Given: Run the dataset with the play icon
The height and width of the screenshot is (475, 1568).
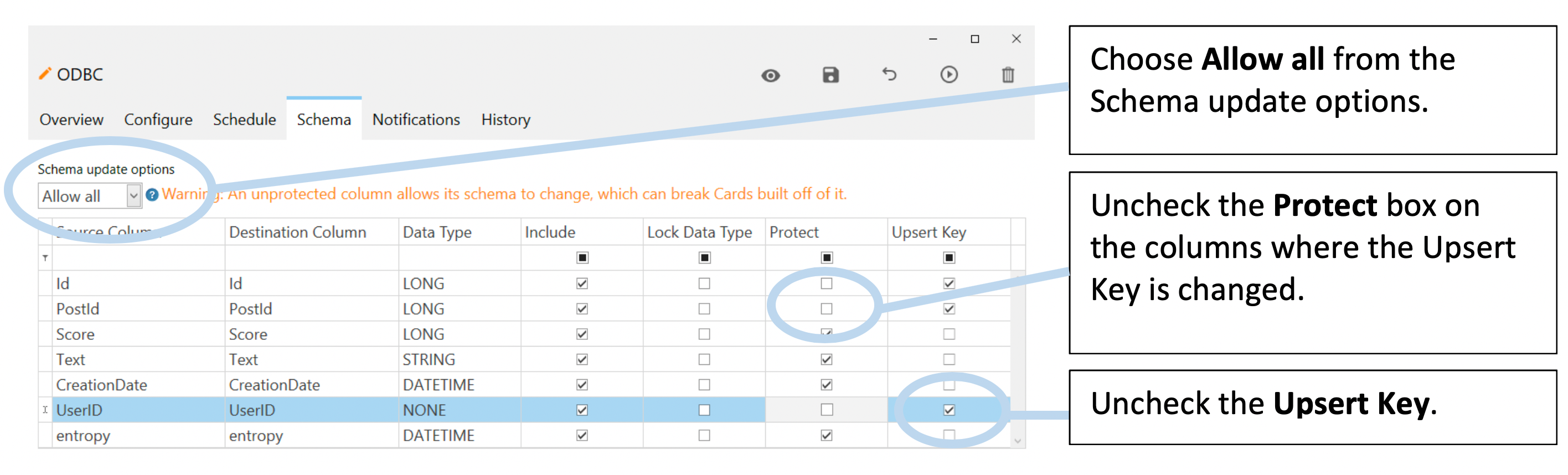Looking at the screenshot, I should pos(949,74).
